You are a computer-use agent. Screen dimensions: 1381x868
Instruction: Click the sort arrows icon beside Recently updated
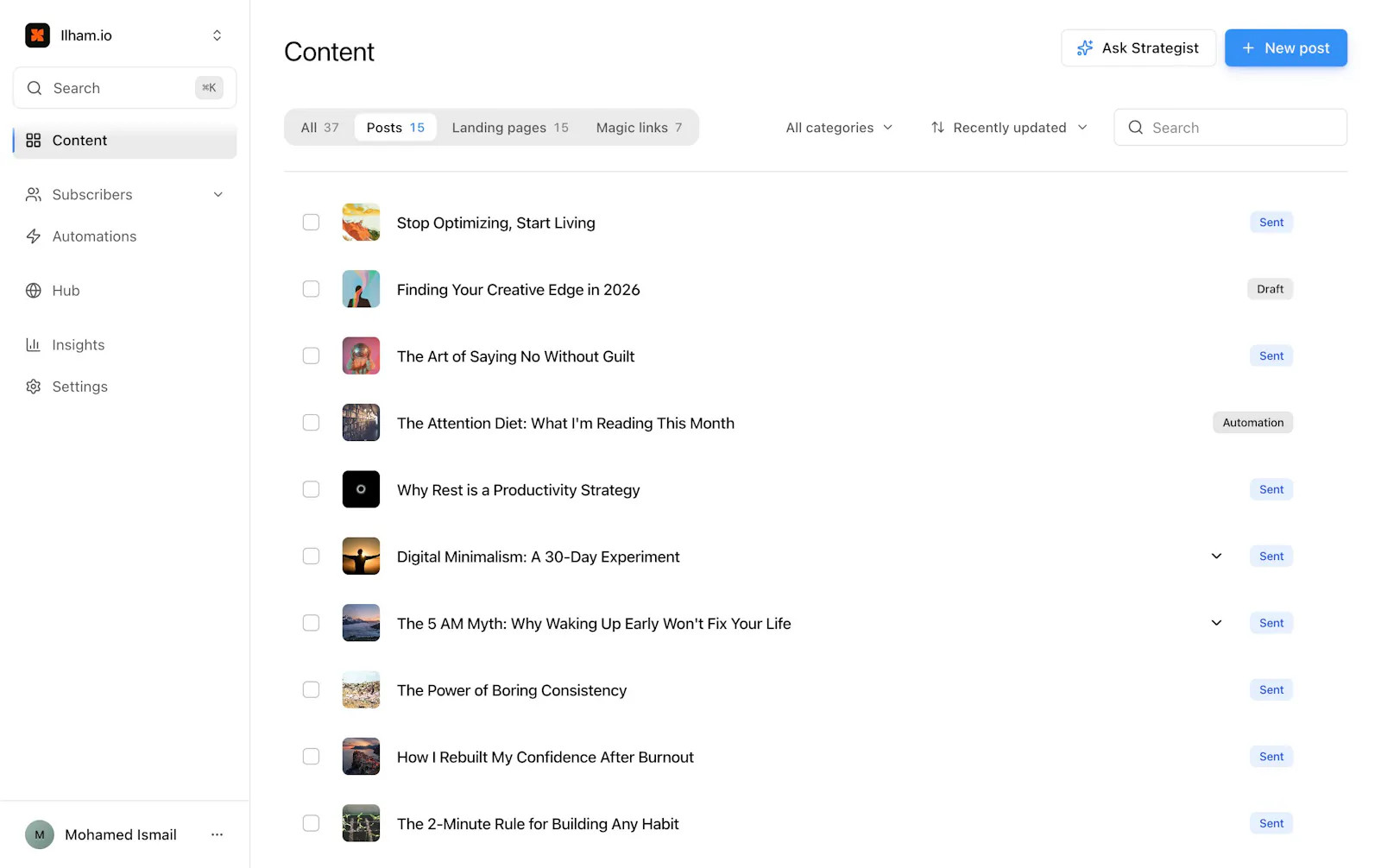pyautogui.click(x=937, y=128)
